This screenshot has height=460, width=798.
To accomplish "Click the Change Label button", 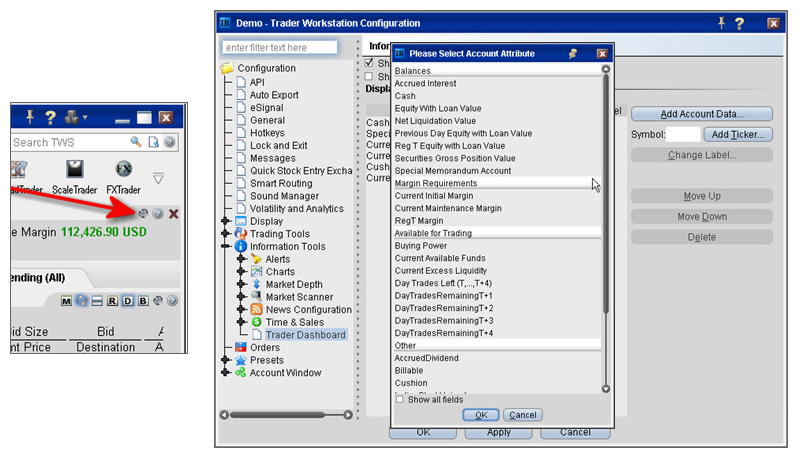I will point(702,155).
